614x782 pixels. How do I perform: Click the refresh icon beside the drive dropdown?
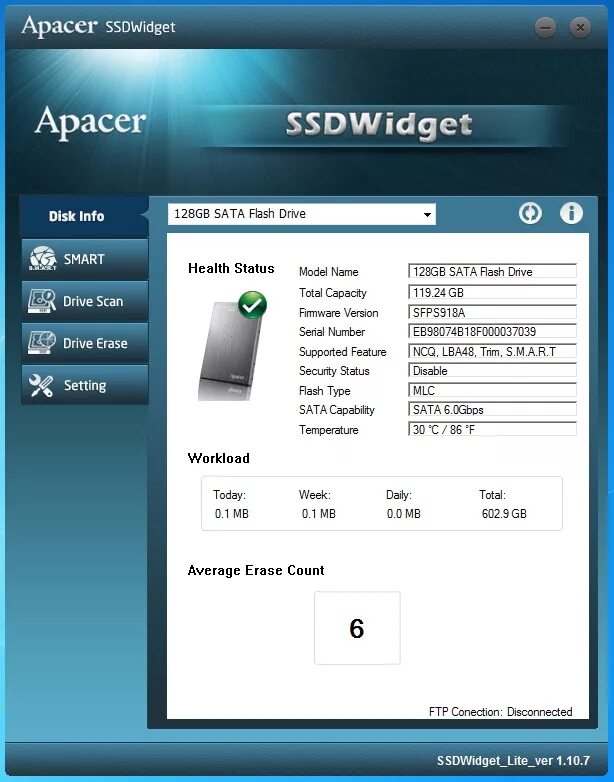[530, 213]
